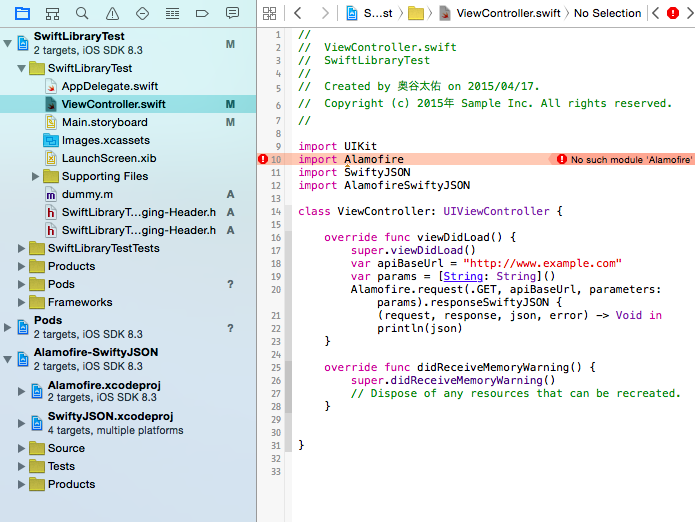Collapse the SwiftLibraryTest project root
The image size is (695, 522).
(8, 43)
